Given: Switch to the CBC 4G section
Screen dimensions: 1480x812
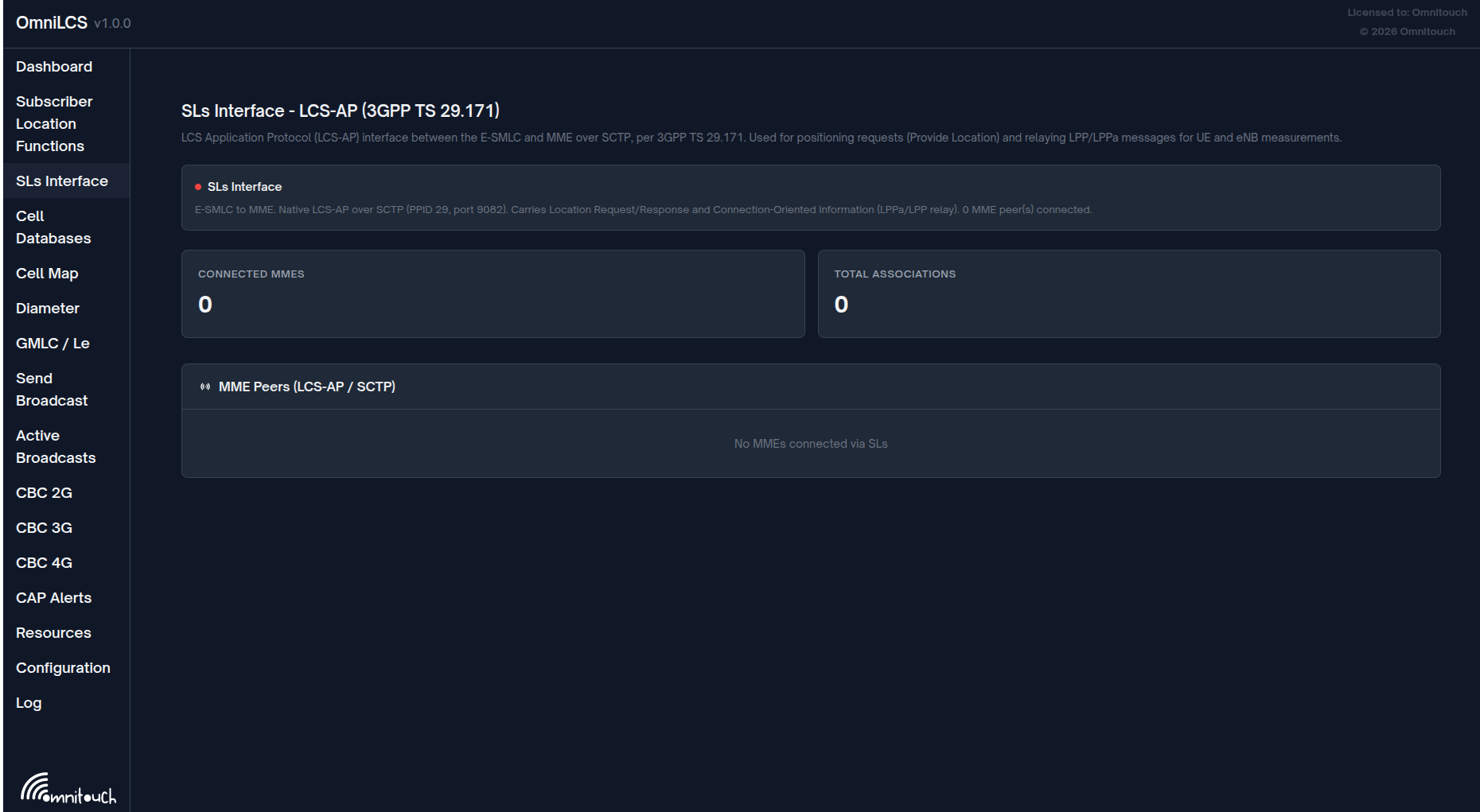Looking at the screenshot, I should click(x=44, y=562).
